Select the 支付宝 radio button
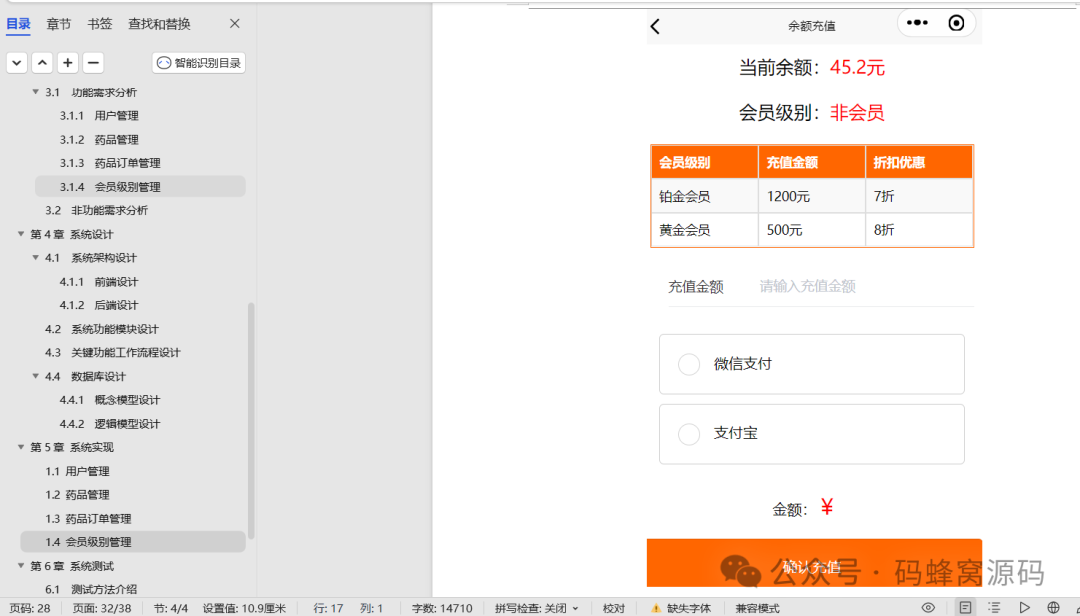The width and height of the screenshot is (1080, 616). click(689, 434)
